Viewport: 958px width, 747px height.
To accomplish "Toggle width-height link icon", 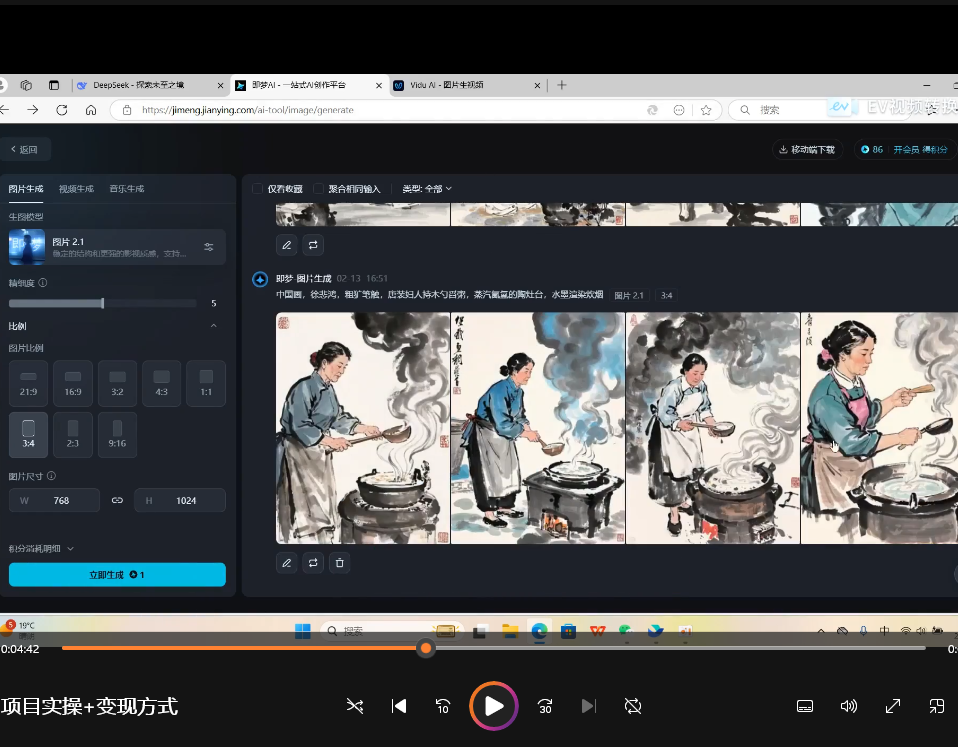I will tap(117, 500).
